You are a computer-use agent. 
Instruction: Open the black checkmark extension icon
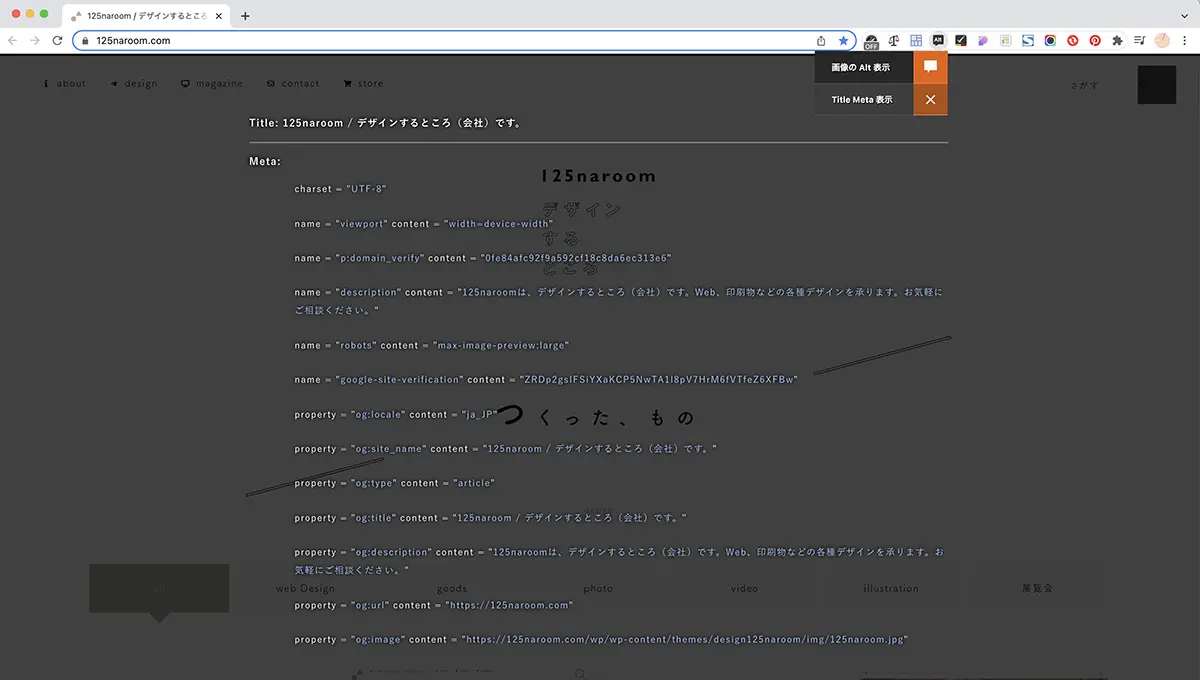coord(961,40)
